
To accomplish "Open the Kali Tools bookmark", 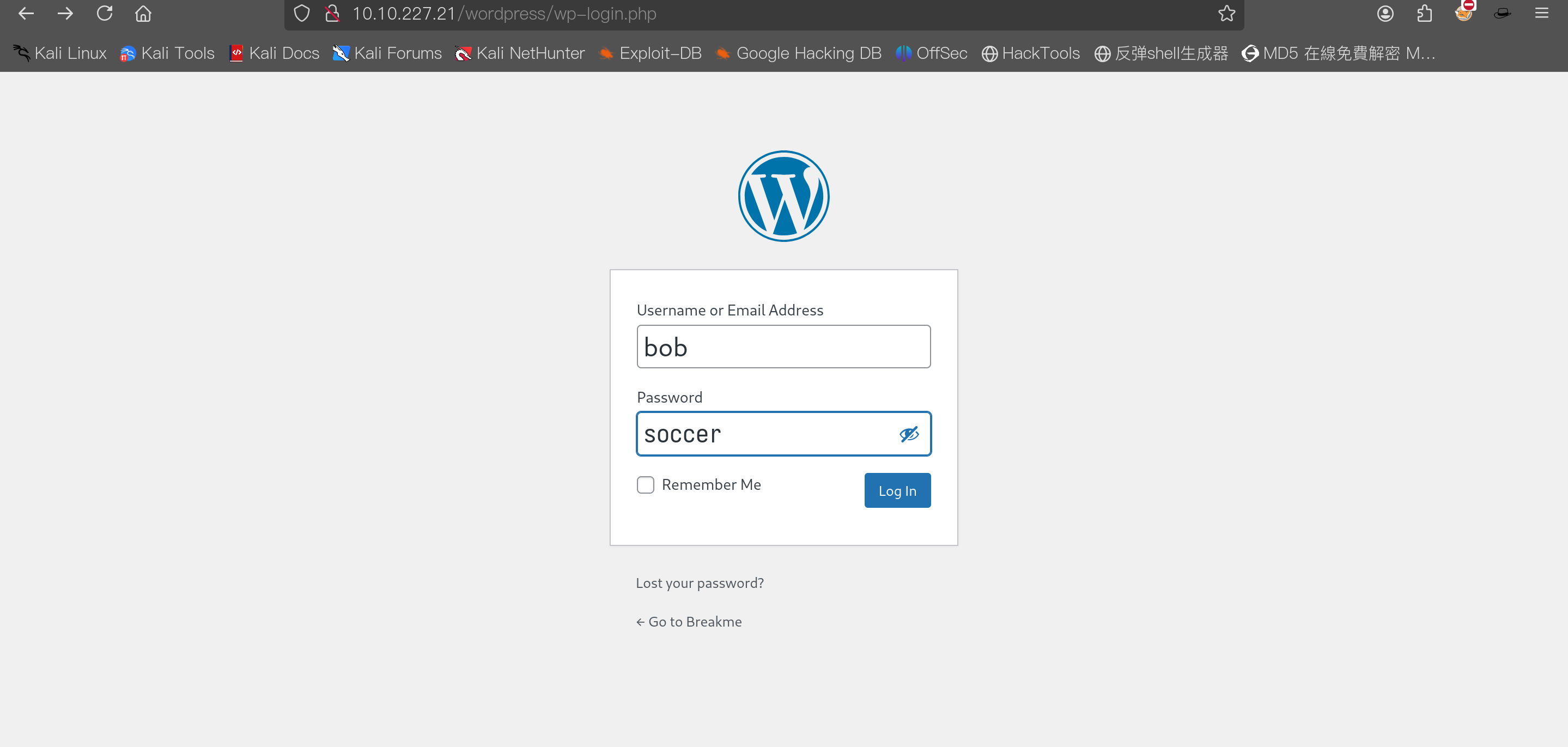I will pyautogui.click(x=167, y=53).
